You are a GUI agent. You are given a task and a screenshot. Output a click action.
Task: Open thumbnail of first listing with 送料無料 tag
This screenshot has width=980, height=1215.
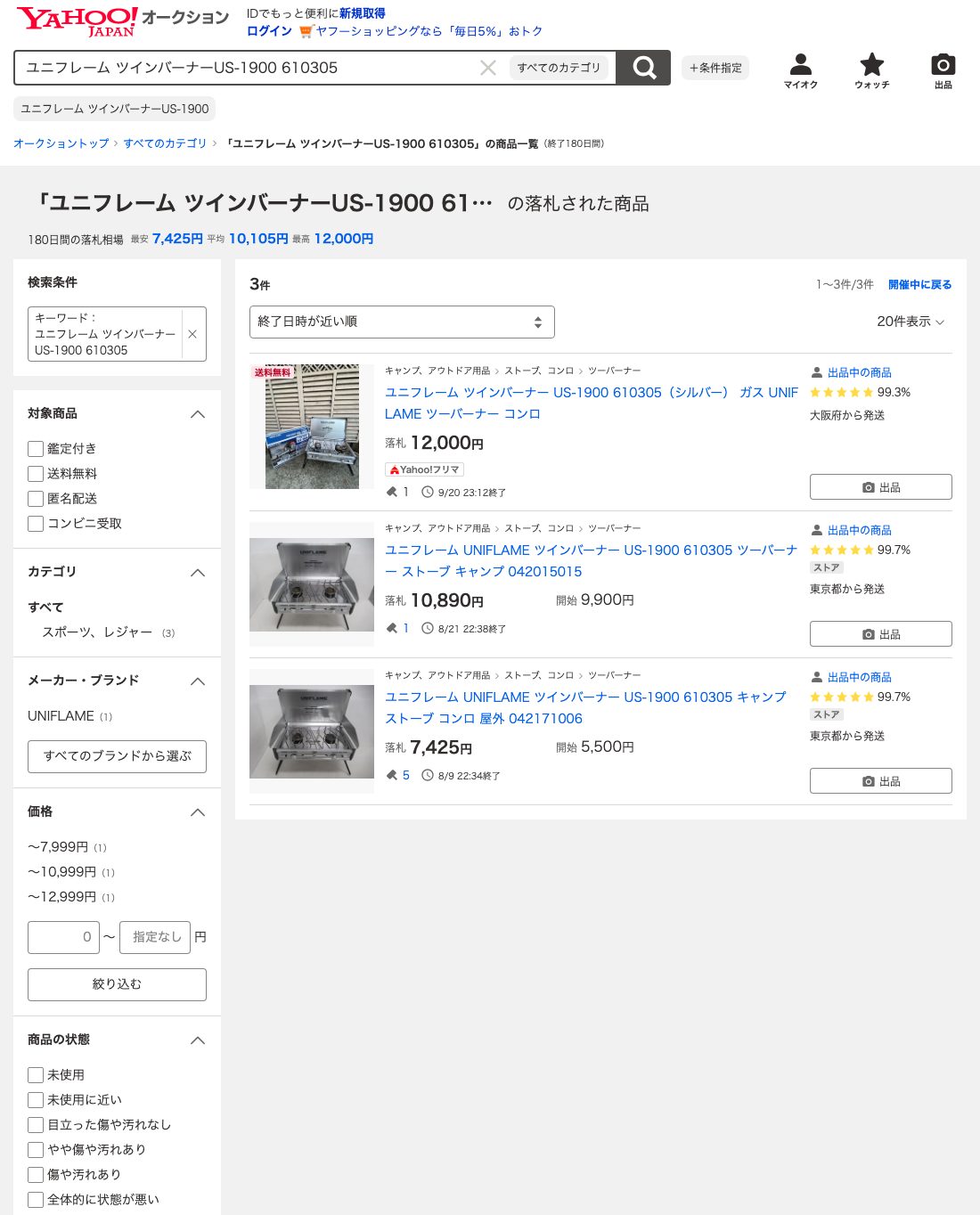[312, 427]
